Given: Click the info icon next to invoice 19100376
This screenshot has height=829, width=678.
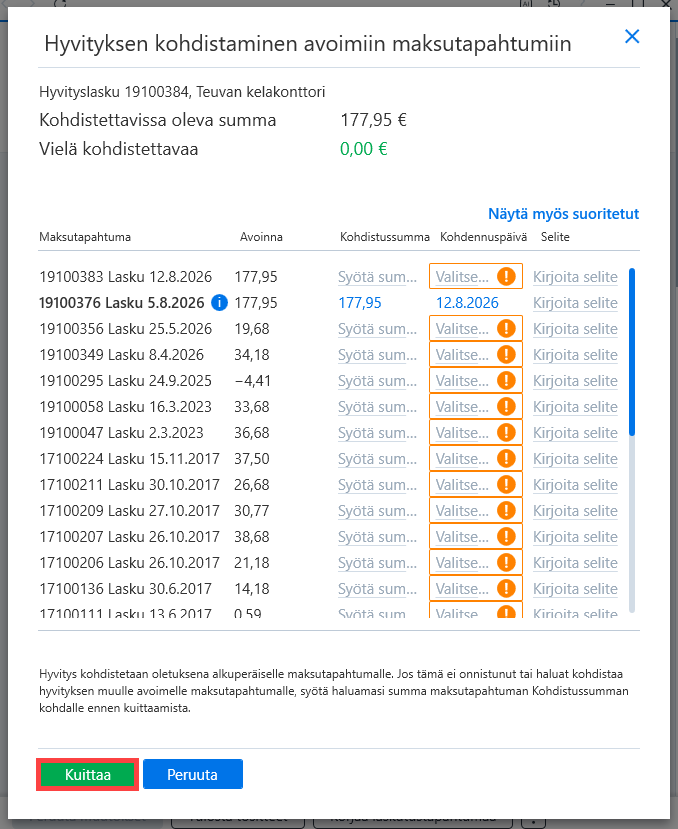Looking at the screenshot, I should tap(219, 303).
